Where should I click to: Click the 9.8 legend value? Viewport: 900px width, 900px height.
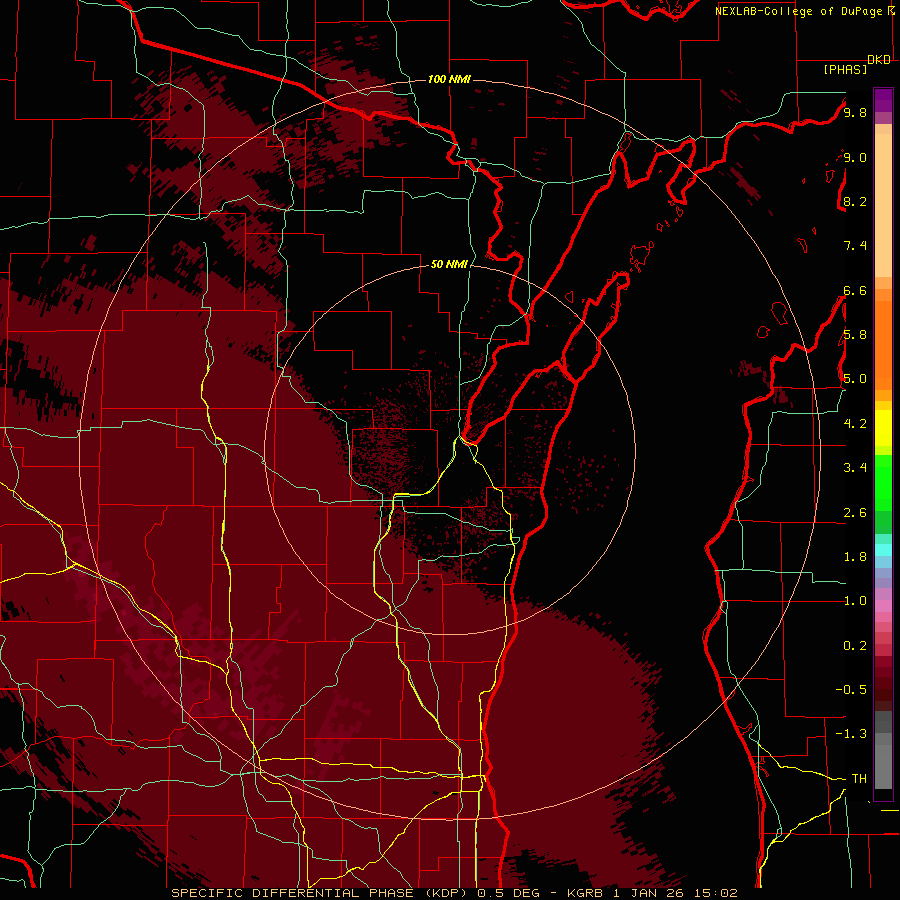click(855, 112)
